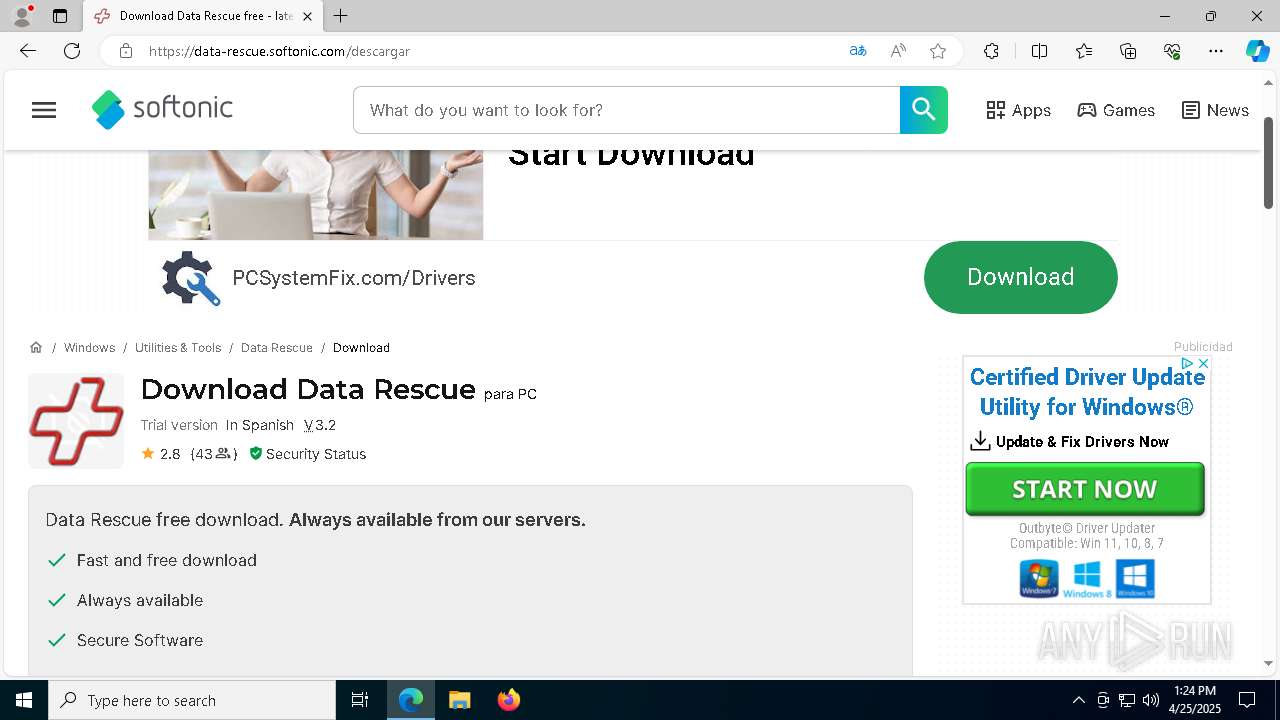Open Edge Settings and more menu
The width and height of the screenshot is (1280, 720).
pyautogui.click(x=1216, y=51)
